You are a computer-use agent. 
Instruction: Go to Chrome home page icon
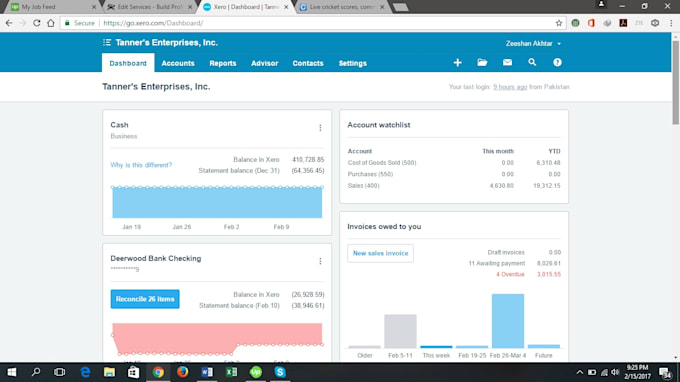tap(51, 23)
